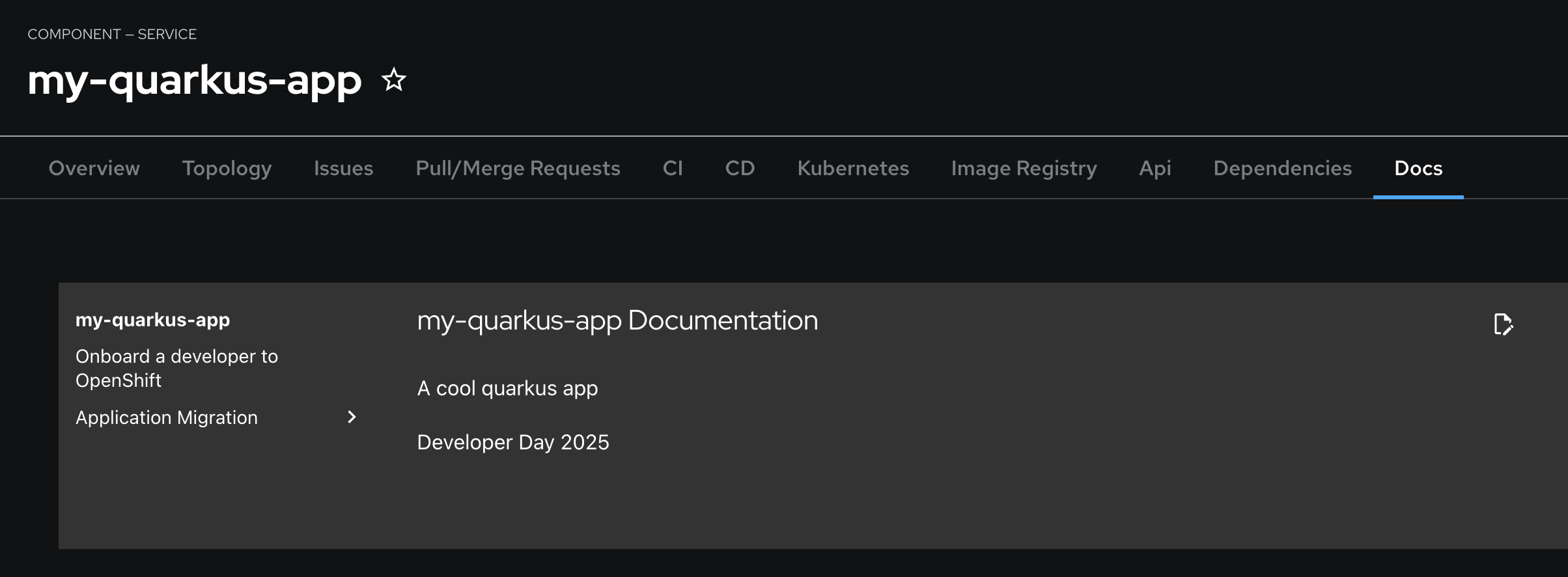Open the Overview tab
Screen dimensions: 1568x577
(x=94, y=168)
